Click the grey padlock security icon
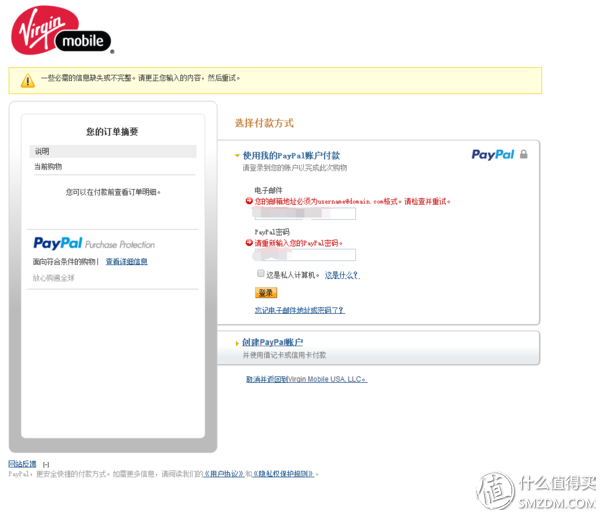This screenshot has width=600, height=515. (x=523, y=154)
